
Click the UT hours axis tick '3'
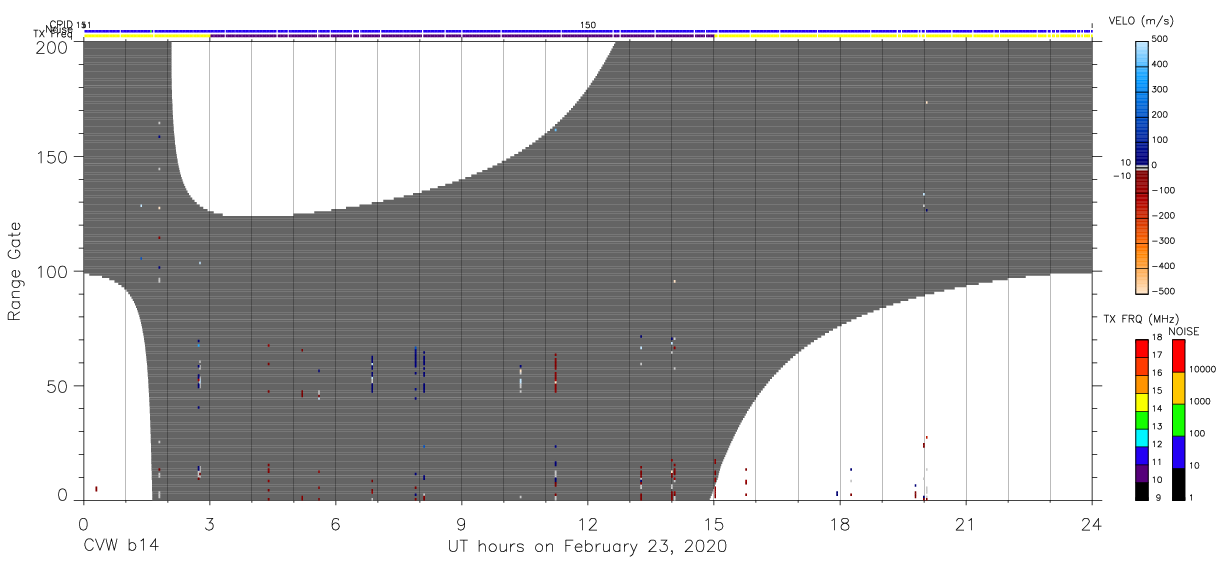point(210,524)
